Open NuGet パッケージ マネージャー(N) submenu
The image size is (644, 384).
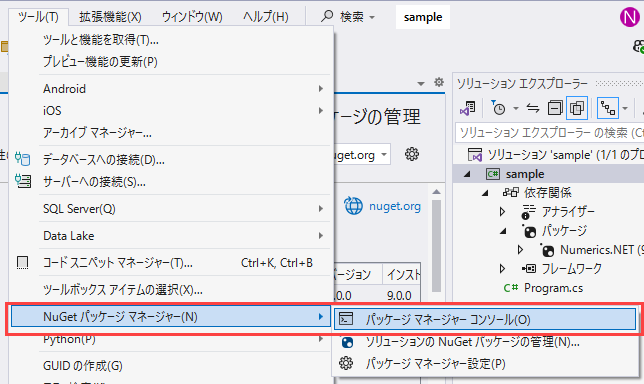coord(170,317)
